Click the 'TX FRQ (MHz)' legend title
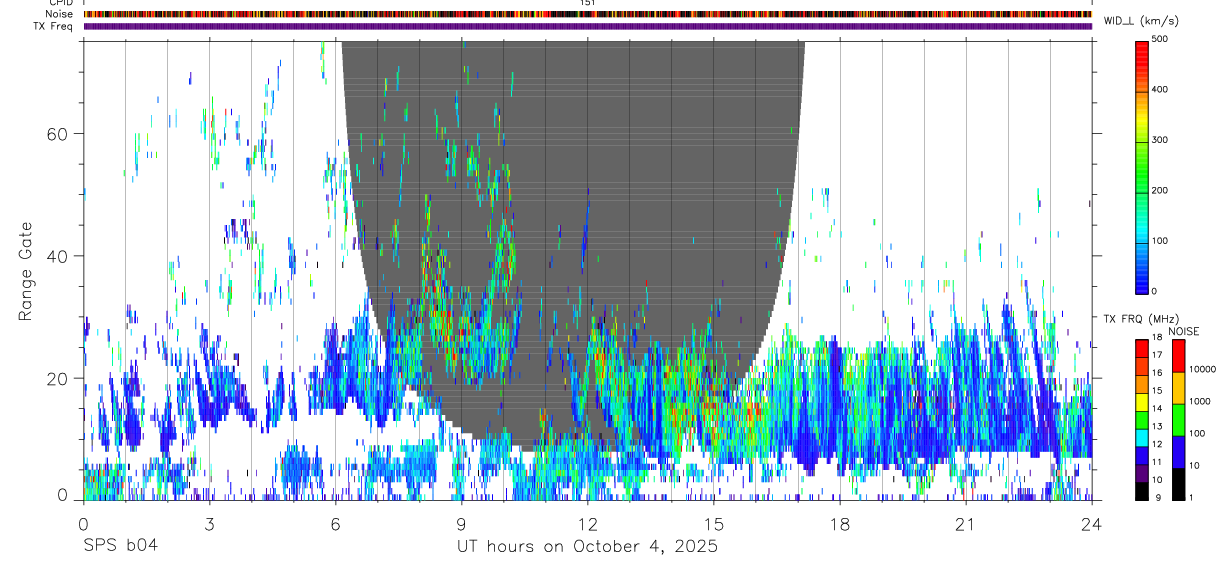1228x567 pixels. tap(1141, 319)
